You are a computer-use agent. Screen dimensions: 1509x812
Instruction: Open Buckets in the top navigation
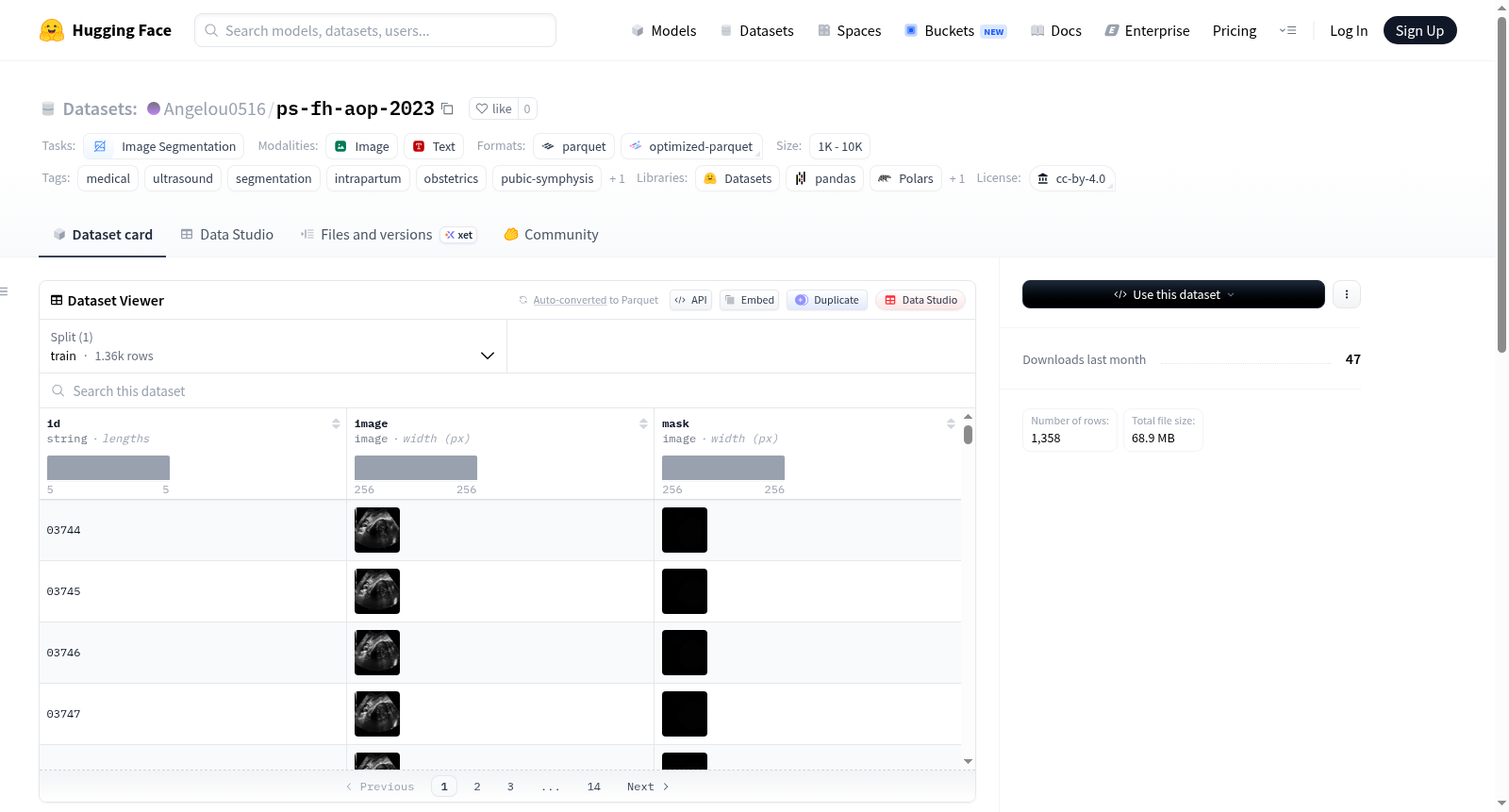[955, 30]
